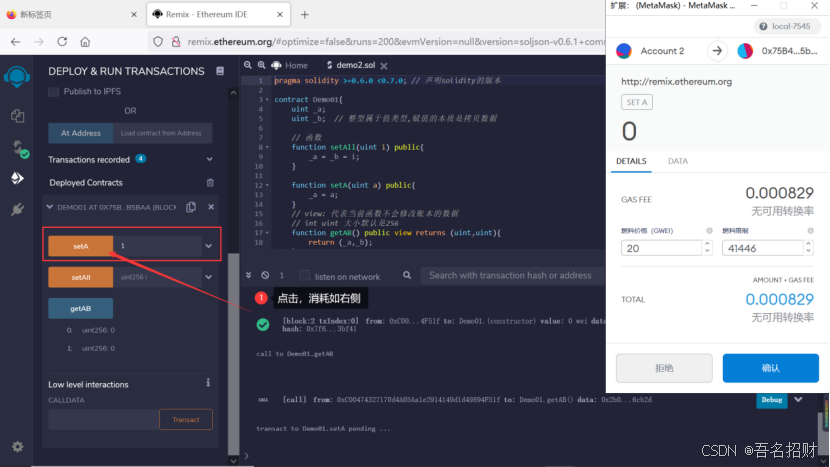Click the MetaMask gas price input field
Image resolution: width=830 pixels, height=467 pixels.
(662, 248)
